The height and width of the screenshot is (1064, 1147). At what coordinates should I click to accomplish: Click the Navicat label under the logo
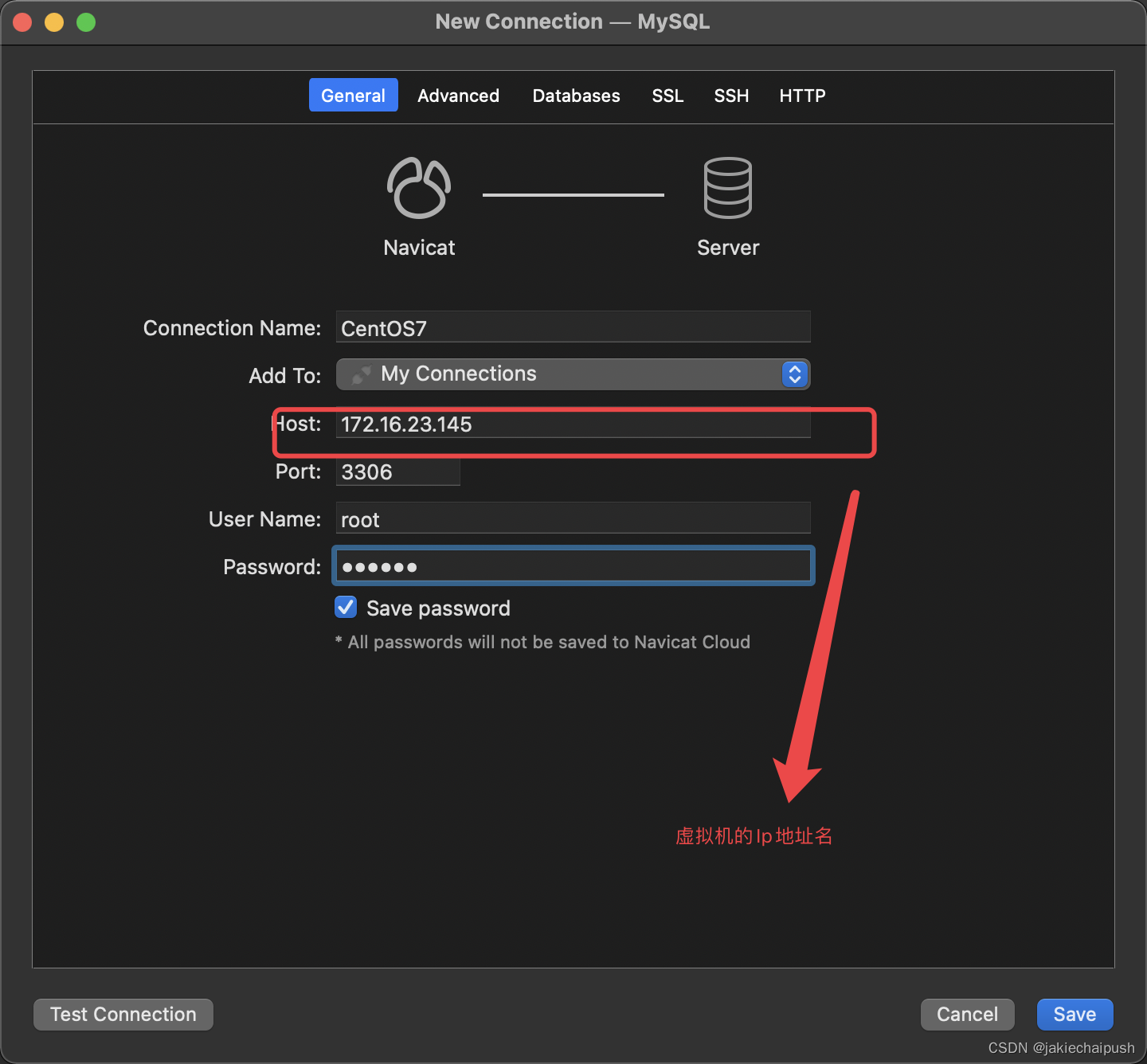pos(419,248)
